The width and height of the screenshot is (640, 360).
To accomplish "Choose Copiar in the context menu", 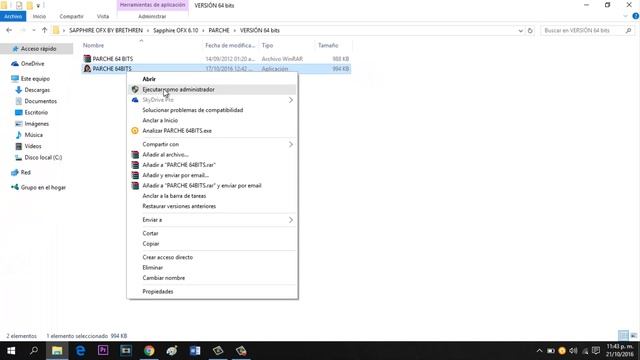I will click(x=212, y=244).
